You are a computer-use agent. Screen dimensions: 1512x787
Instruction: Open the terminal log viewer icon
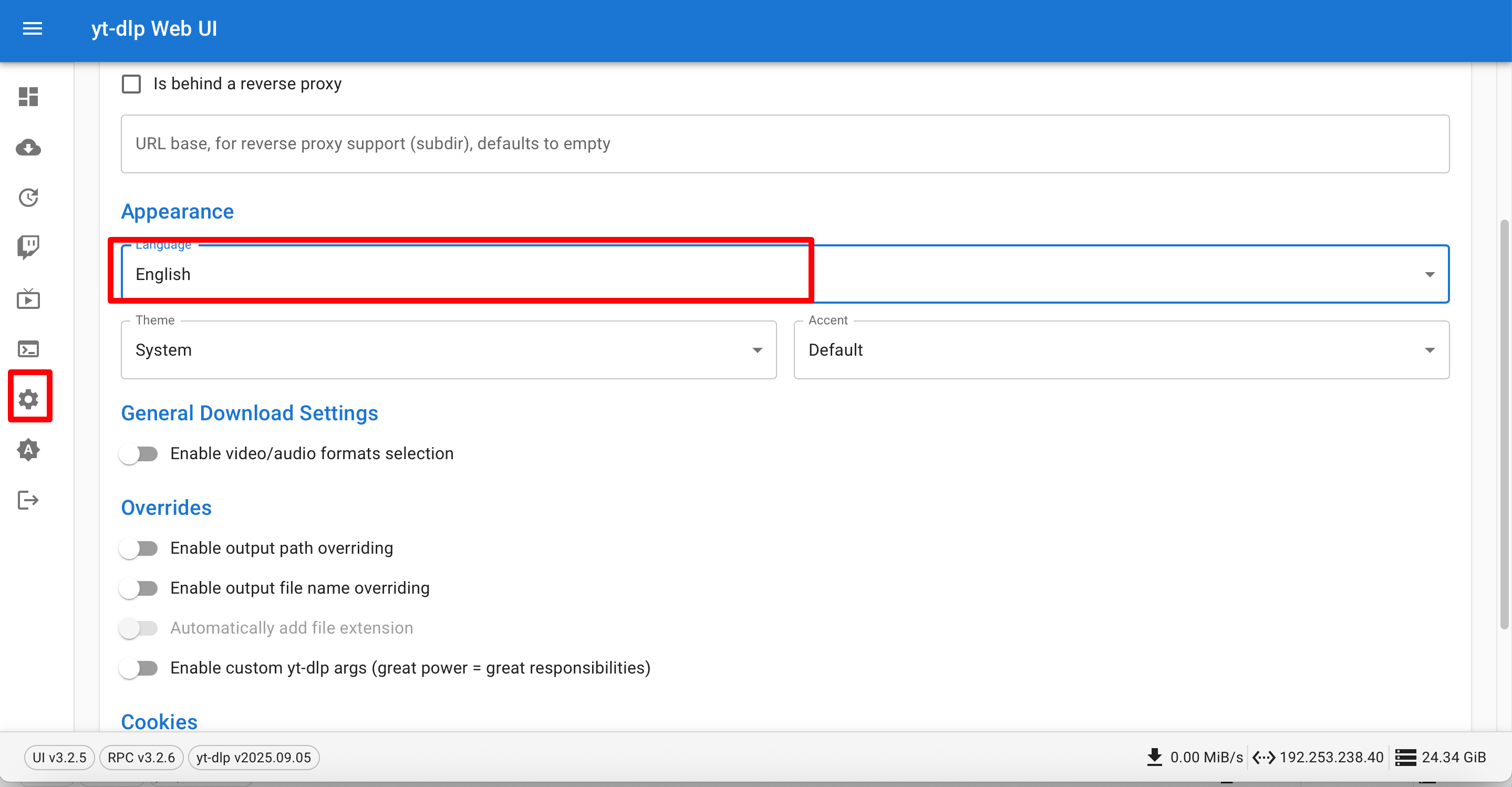point(28,349)
